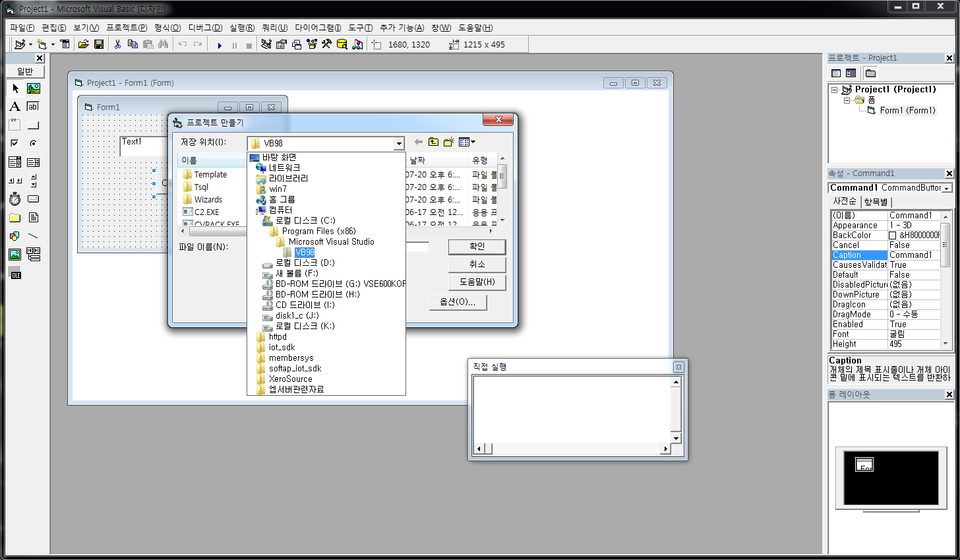The image size is (960, 560).
Task: Click the Cut toolbar icon
Action: [x=117, y=44]
